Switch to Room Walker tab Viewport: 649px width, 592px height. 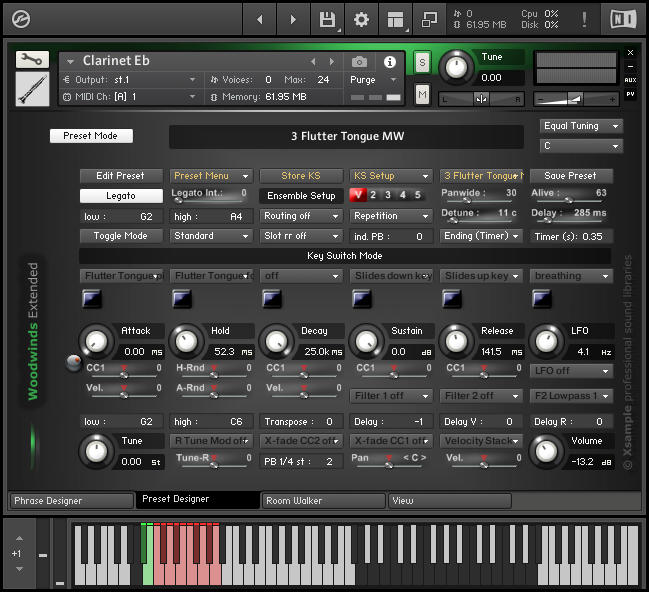click(324, 501)
